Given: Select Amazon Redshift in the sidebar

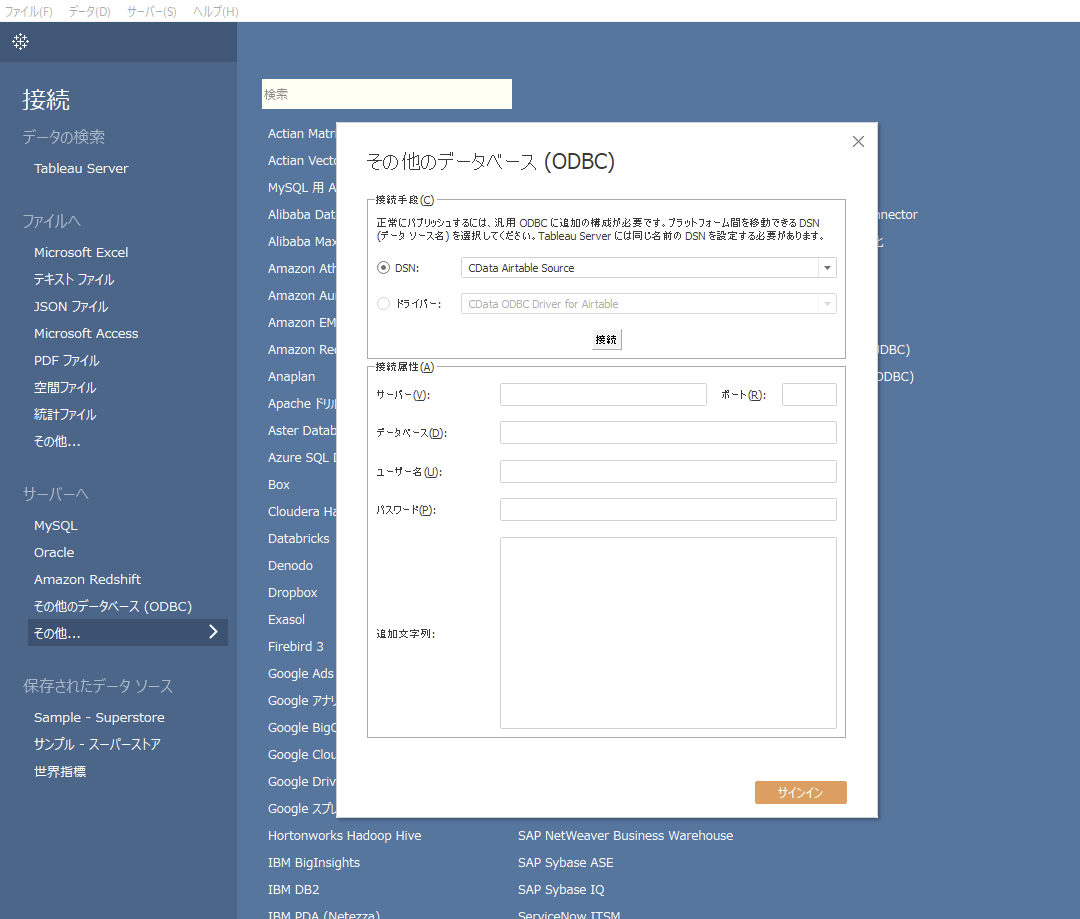Looking at the screenshot, I should [x=87, y=579].
